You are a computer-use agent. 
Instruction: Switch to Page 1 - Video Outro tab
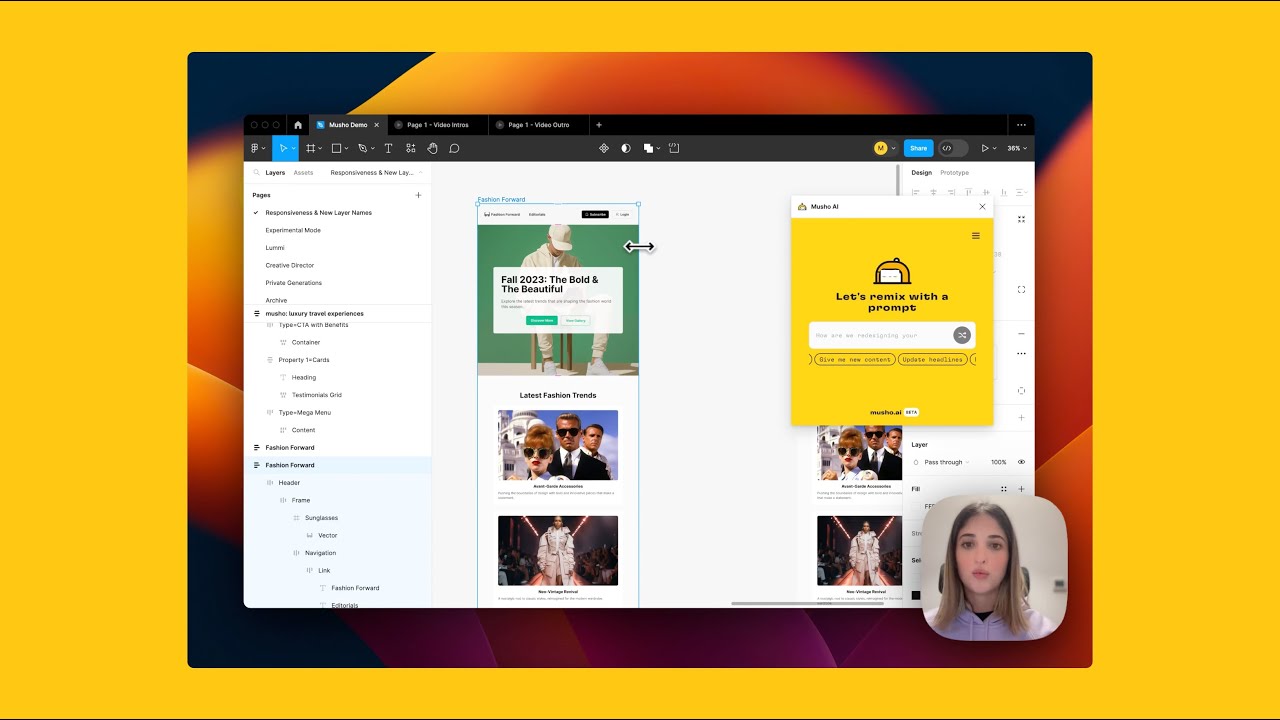539,125
